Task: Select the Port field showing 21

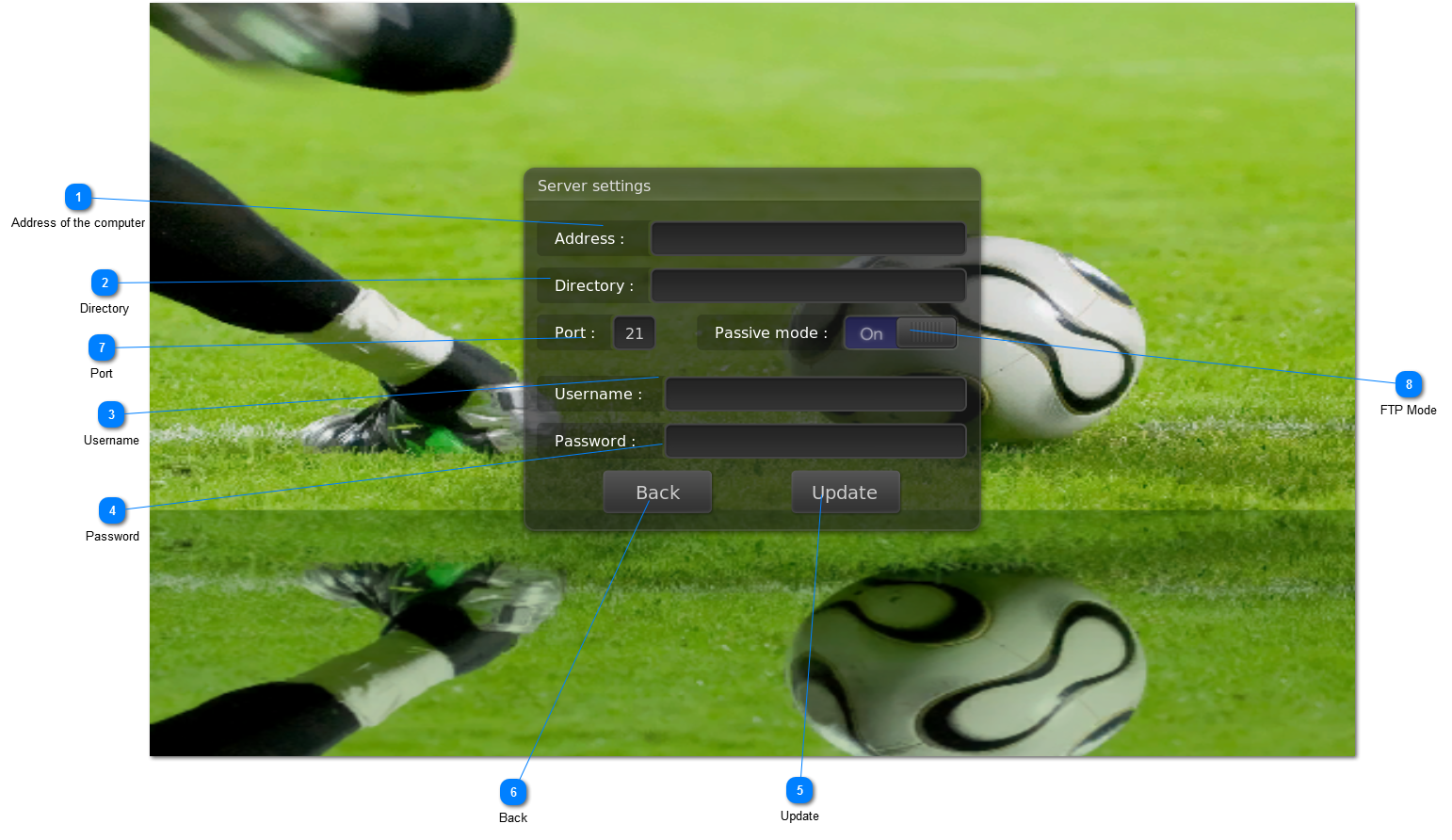Action: tap(635, 333)
